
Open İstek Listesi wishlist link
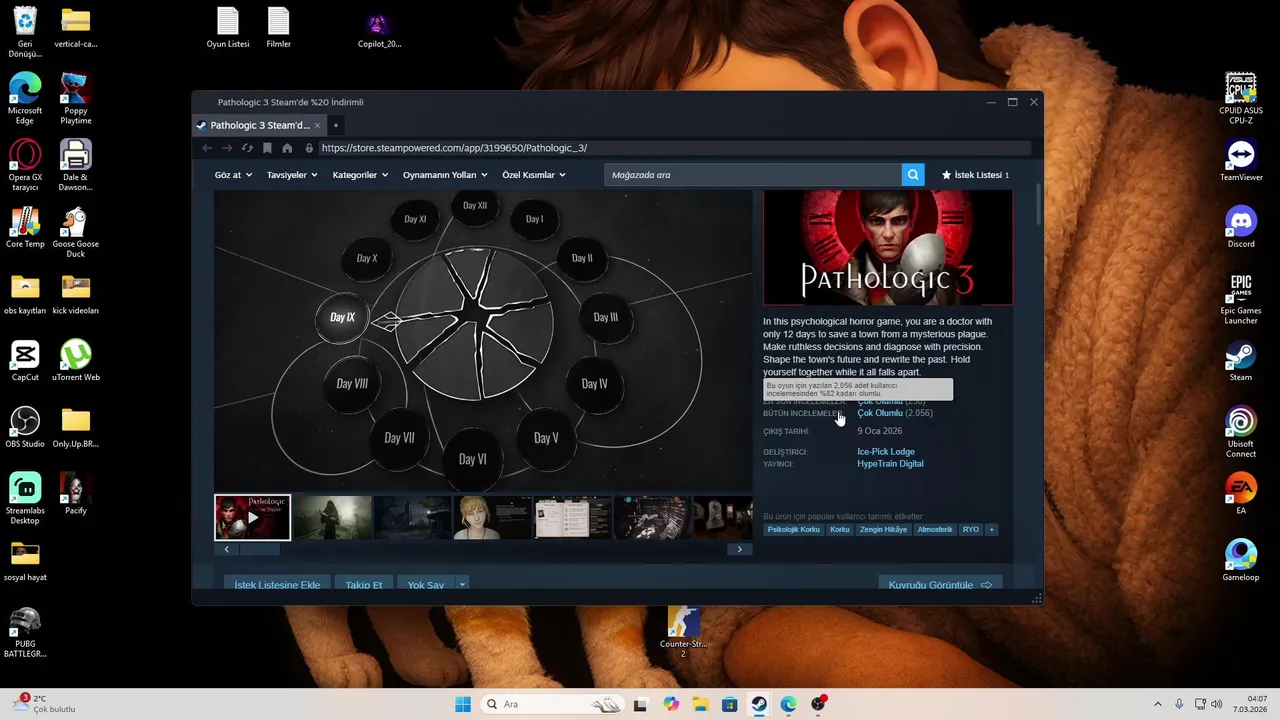[x=975, y=175]
